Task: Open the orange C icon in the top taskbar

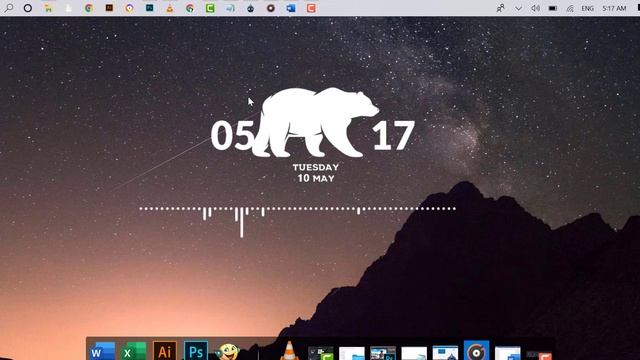Action: coord(311,8)
